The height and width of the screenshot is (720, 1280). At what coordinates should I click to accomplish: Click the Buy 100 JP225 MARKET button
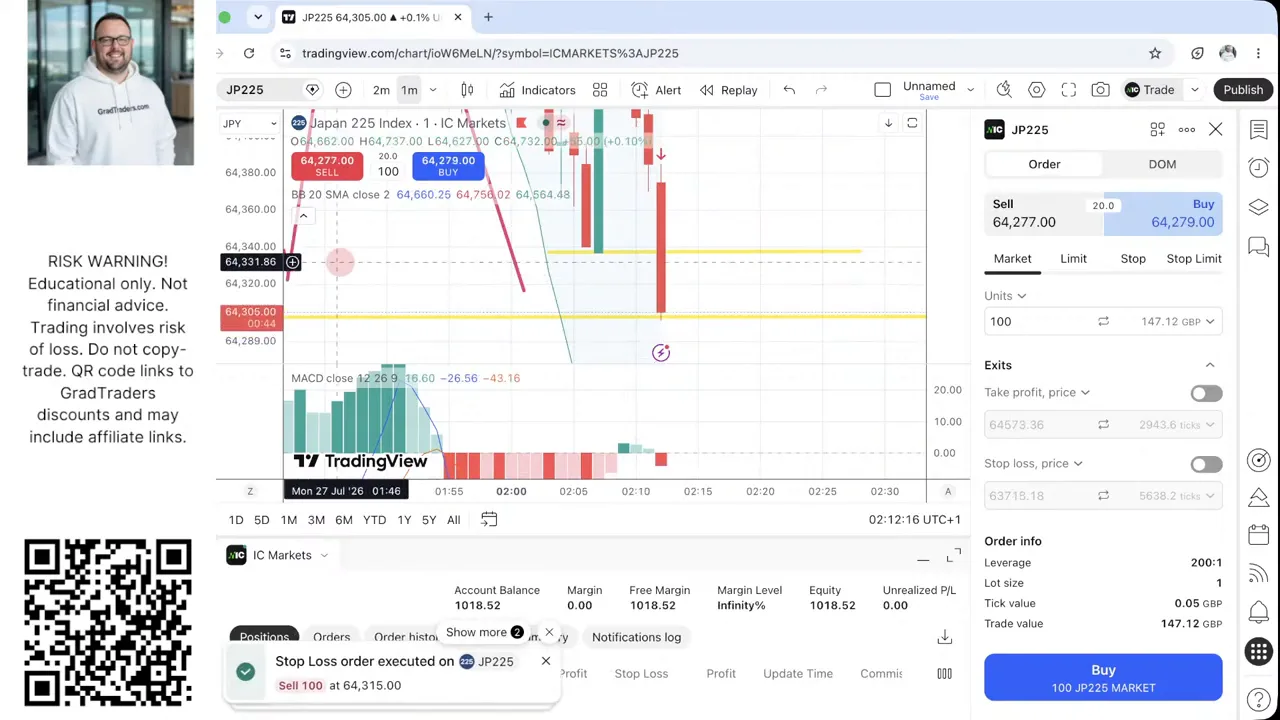(x=1103, y=677)
